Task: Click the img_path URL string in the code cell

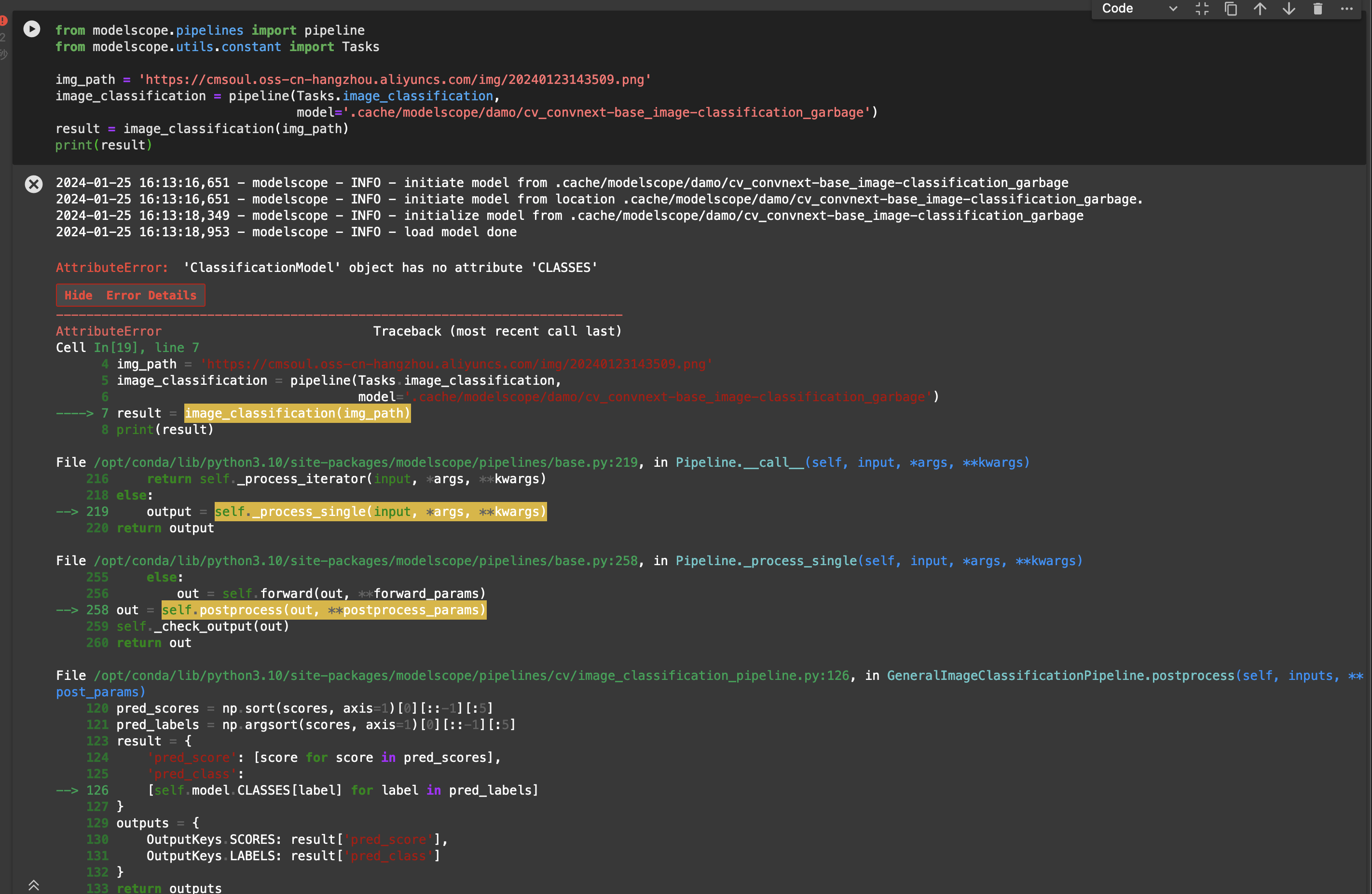Action: tap(395, 80)
